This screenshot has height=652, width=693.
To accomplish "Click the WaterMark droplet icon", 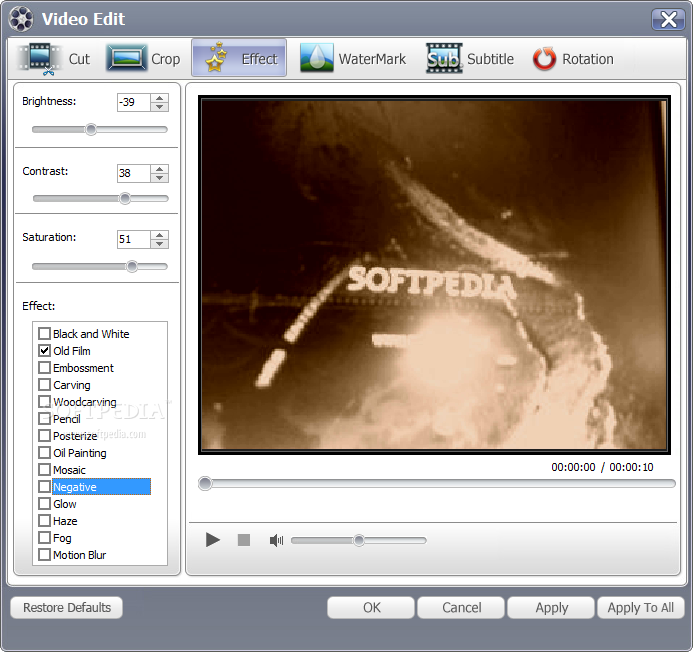I will pos(316,57).
